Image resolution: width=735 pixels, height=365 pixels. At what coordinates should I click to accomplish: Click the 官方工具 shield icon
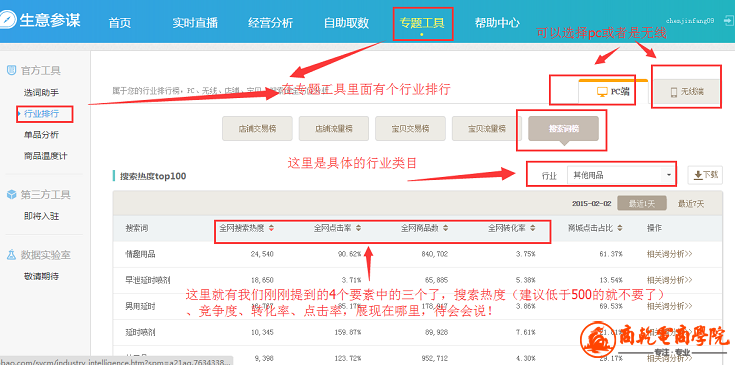(11, 71)
